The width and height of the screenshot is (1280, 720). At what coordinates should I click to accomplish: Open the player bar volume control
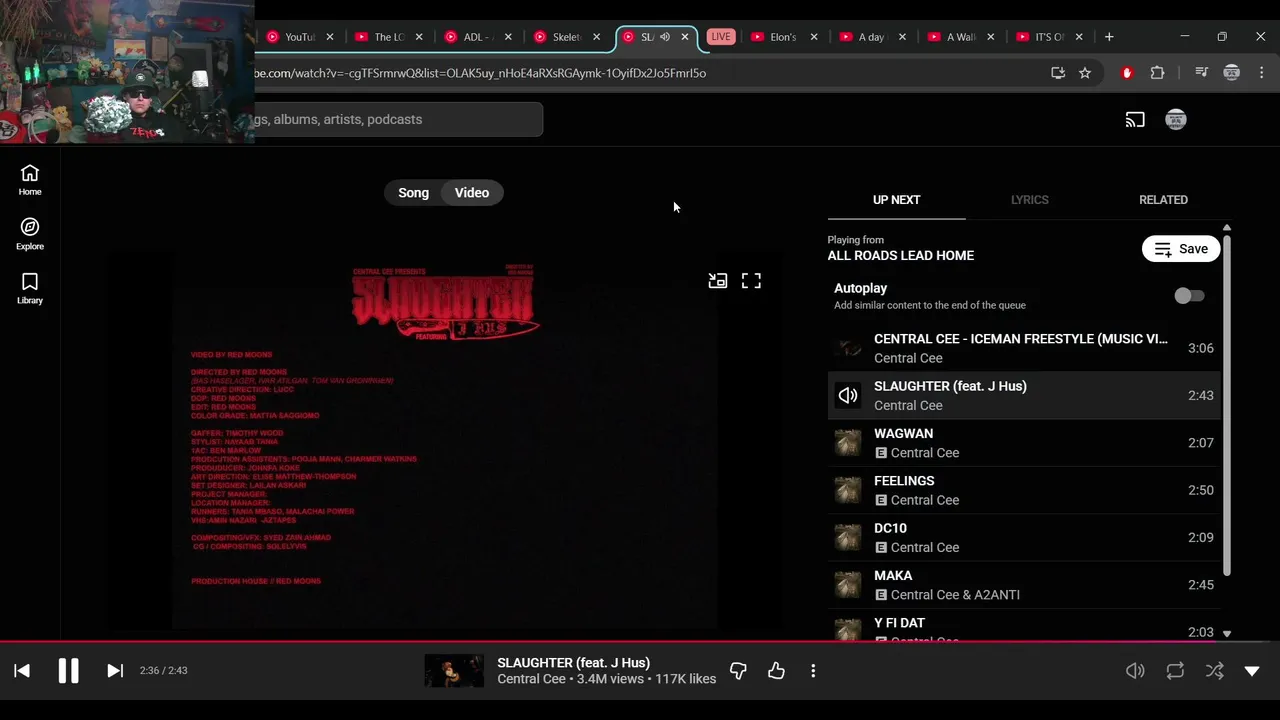pos(1135,671)
